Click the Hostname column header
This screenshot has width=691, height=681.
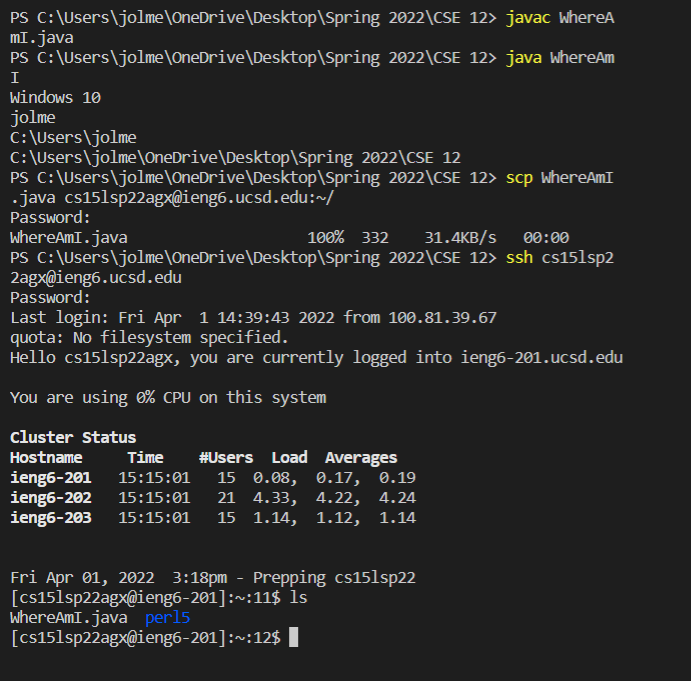tap(46, 457)
